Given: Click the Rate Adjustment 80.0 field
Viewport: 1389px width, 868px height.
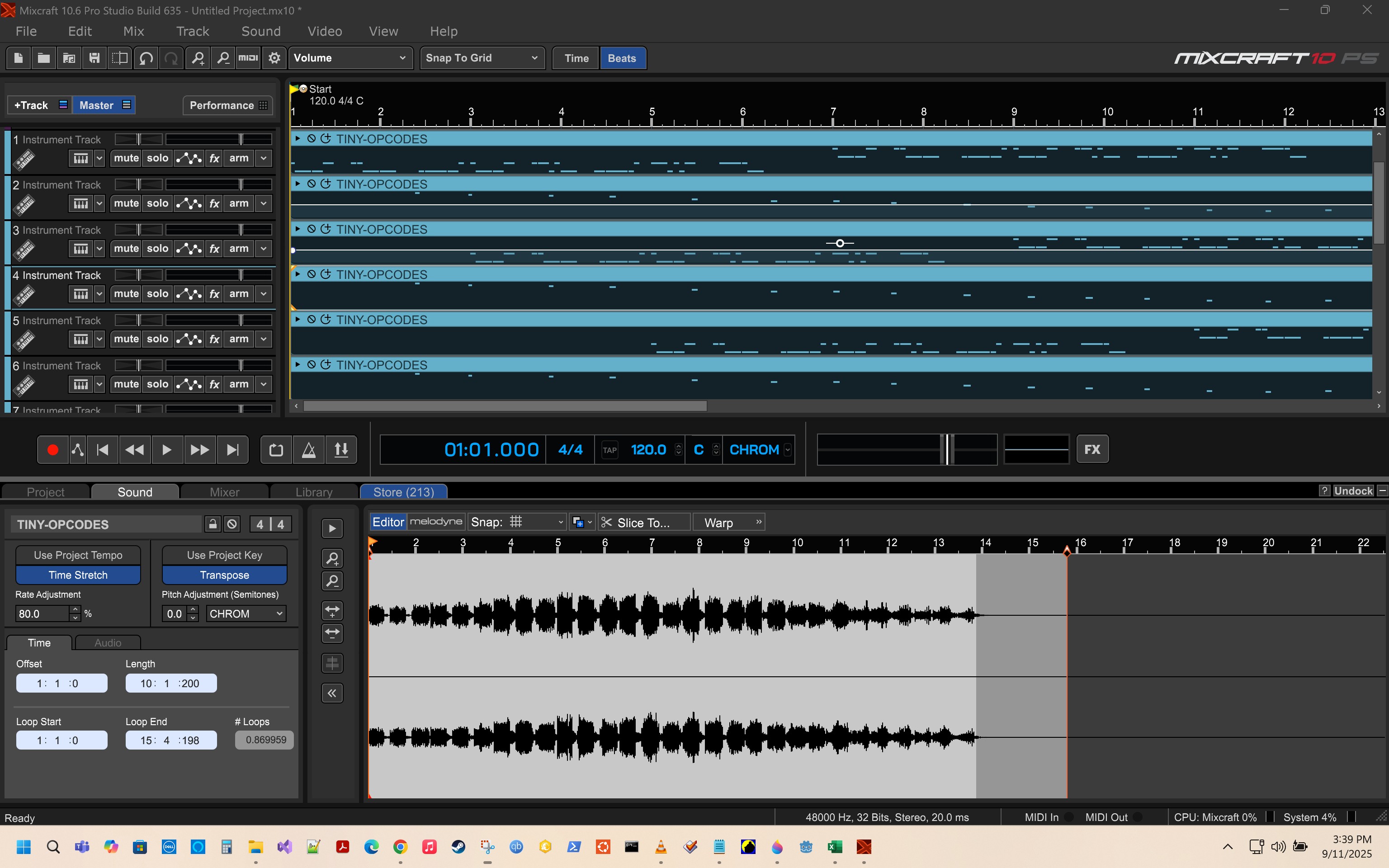Looking at the screenshot, I should (43, 613).
